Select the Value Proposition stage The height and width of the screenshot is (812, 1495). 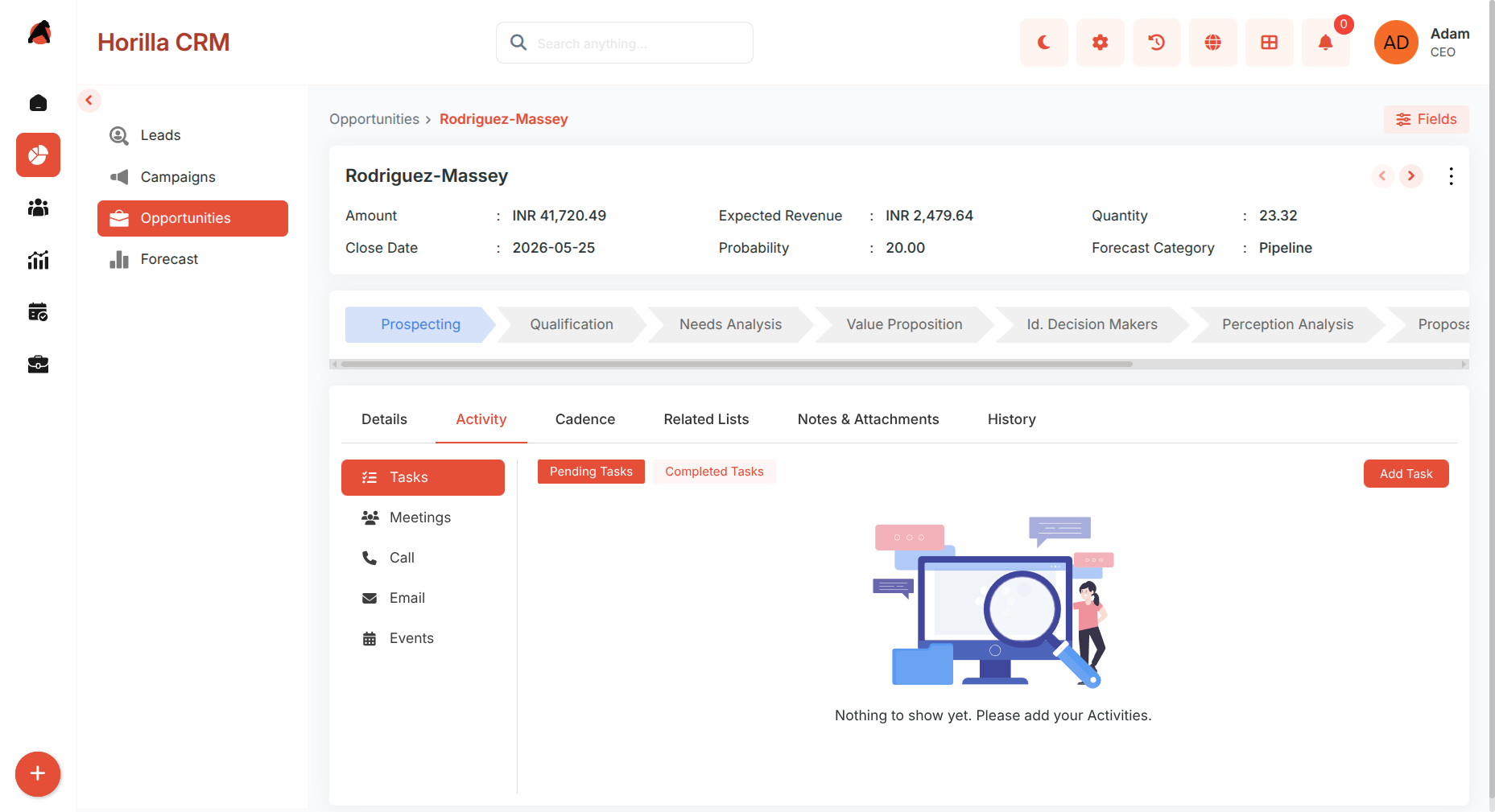pyautogui.click(x=904, y=324)
